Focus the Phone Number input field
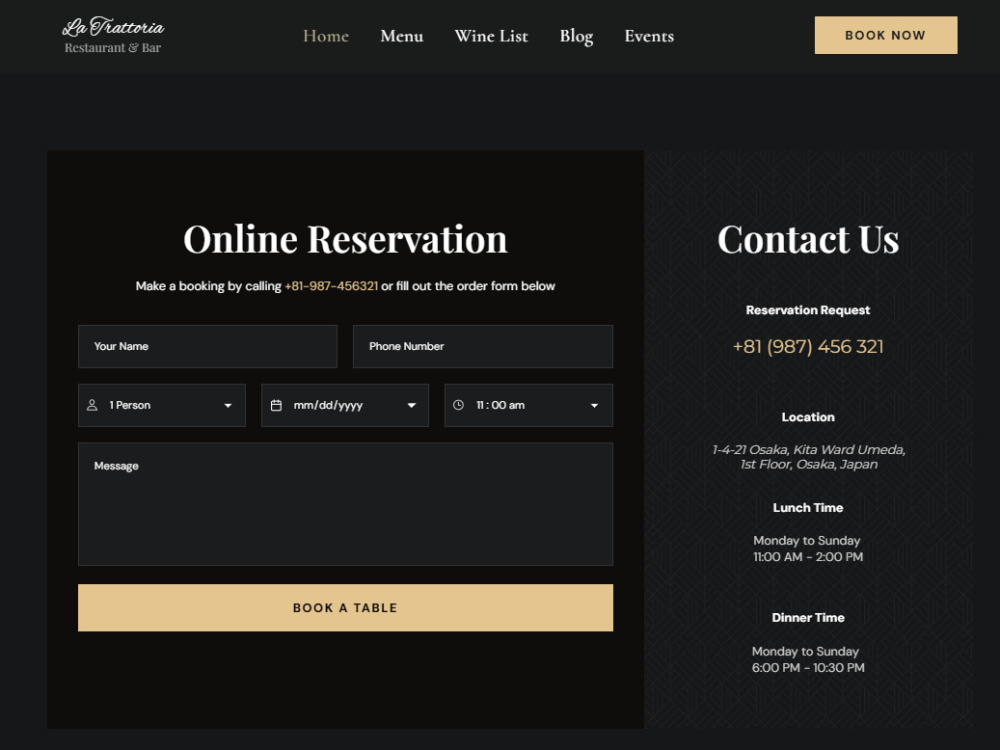Image resolution: width=1000 pixels, height=750 pixels. click(483, 346)
